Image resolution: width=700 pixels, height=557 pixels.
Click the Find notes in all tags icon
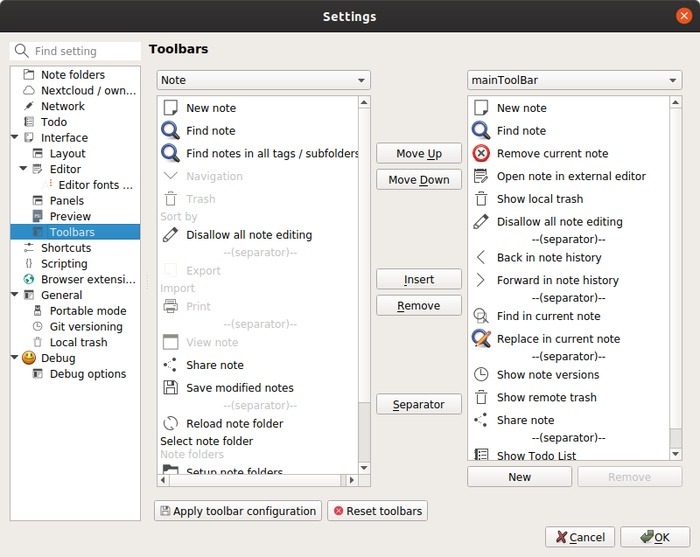[170, 153]
